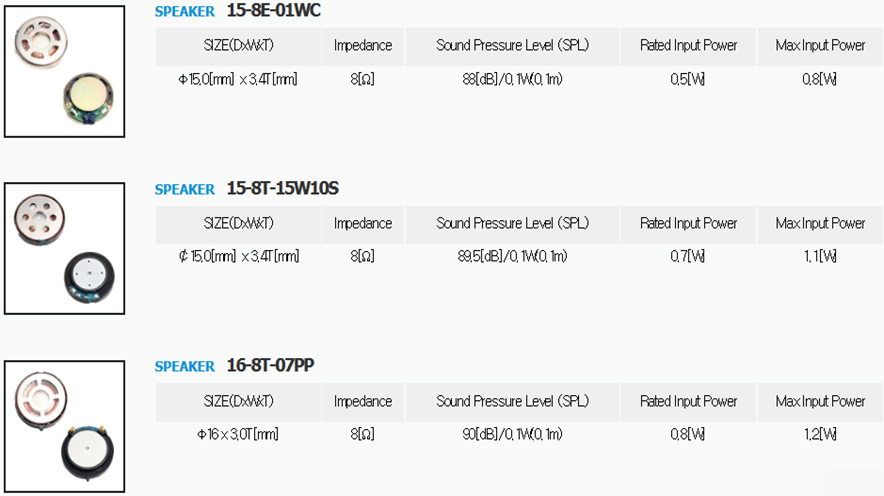This screenshot has width=884, height=496.
Task: Click the 89.5[dB] SPL value cell
Action: pyautogui.click(x=512, y=256)
